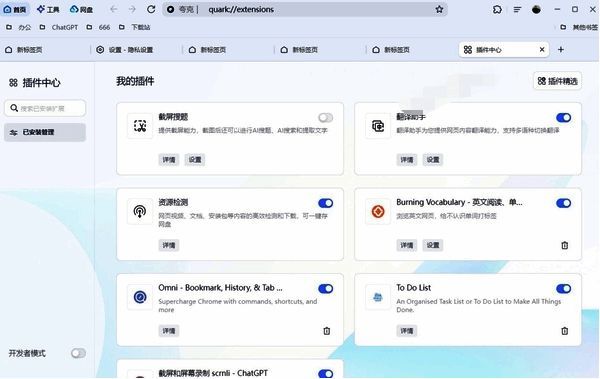
Task: Open the ChatGPT bookmark folder
Action: click(60, 27)
